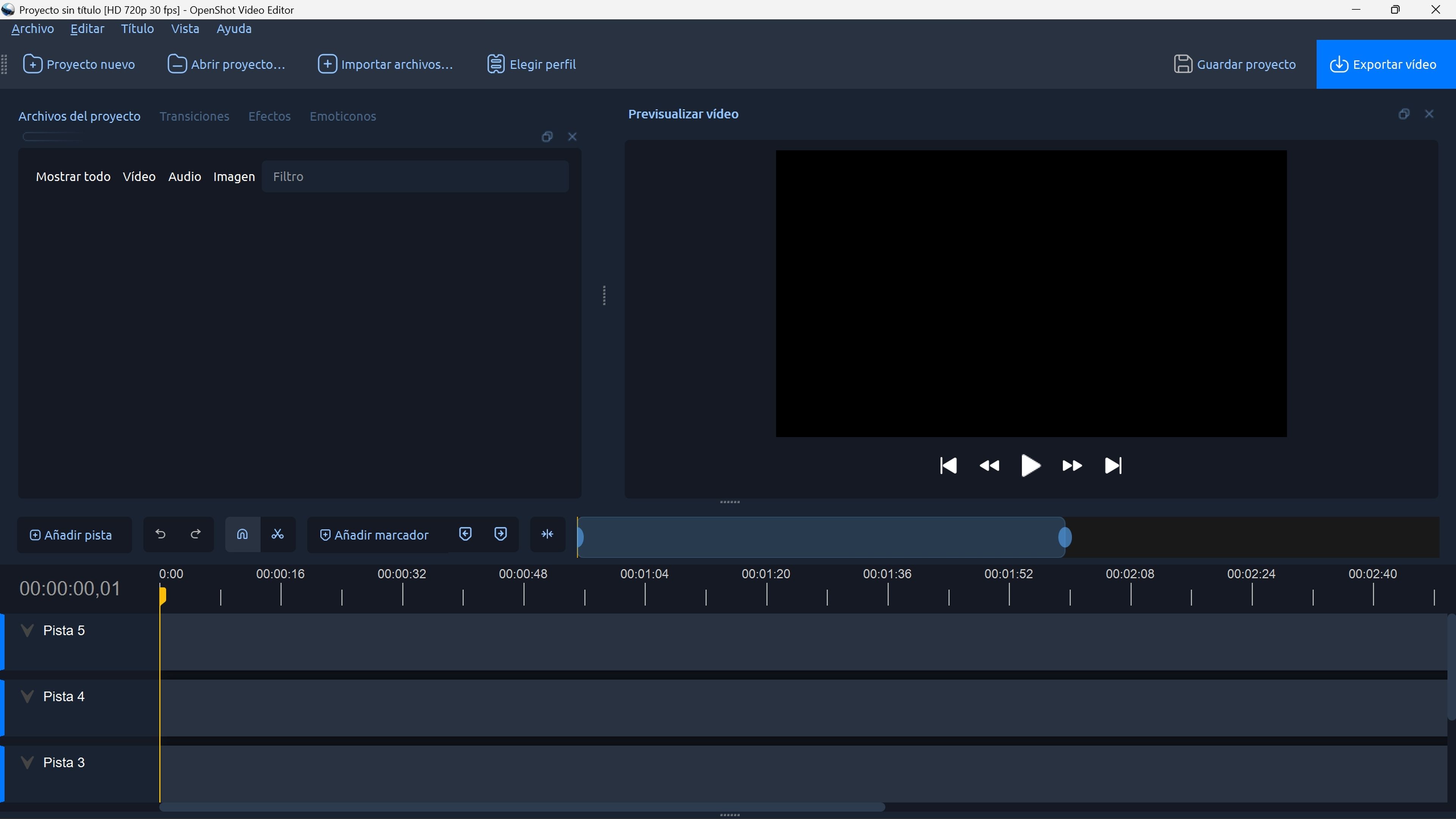Click the yellow playhead marker
The height and width of the screenshot is (819, 1456).
tap(162, 596)
